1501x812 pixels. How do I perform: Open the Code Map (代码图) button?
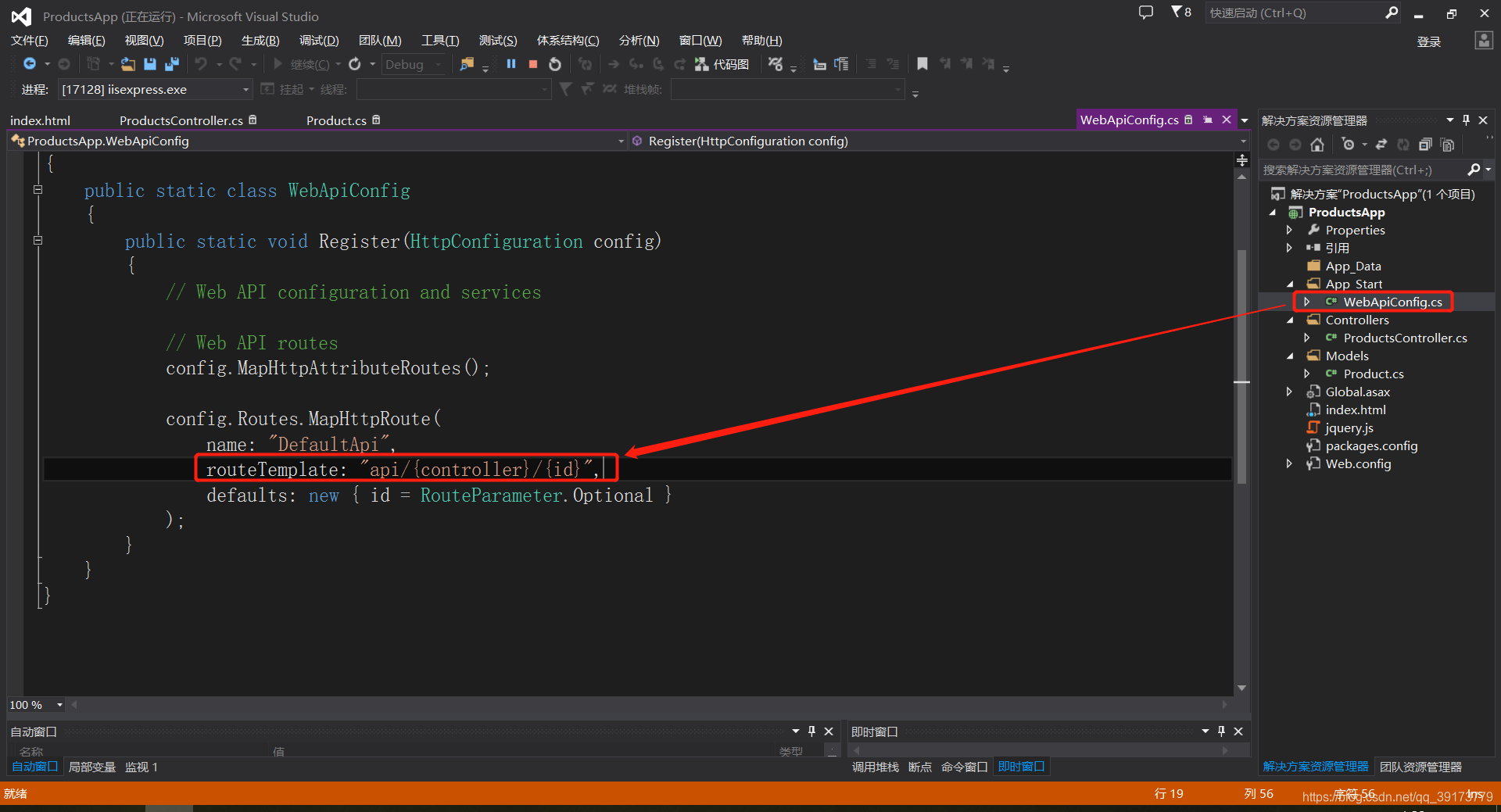point(722,64)
